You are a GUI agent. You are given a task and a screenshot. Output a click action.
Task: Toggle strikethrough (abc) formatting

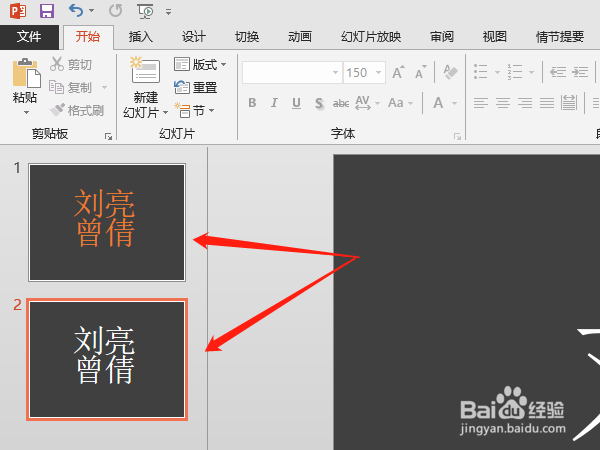tap(341, 103)
